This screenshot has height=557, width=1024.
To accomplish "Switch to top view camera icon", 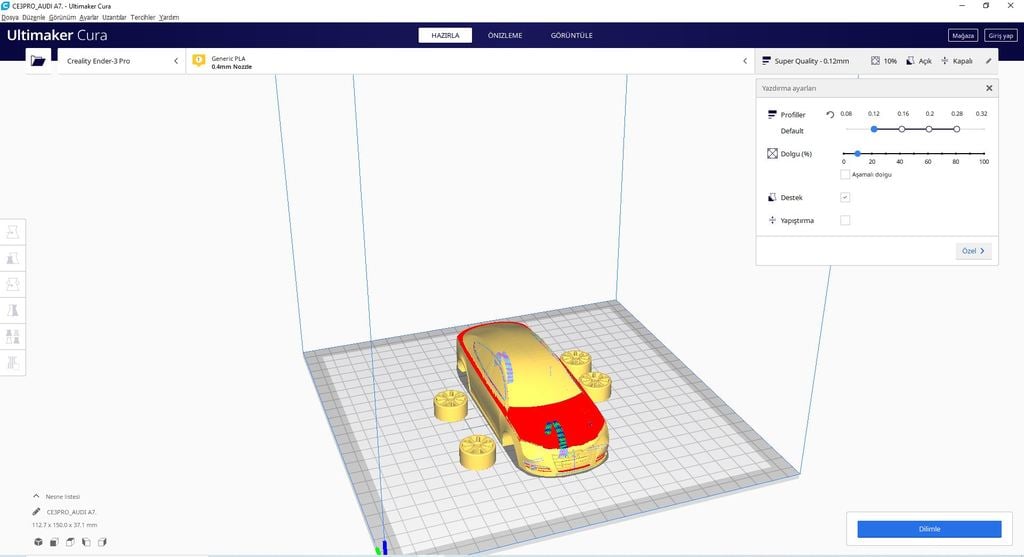I will tap(70, 542).
